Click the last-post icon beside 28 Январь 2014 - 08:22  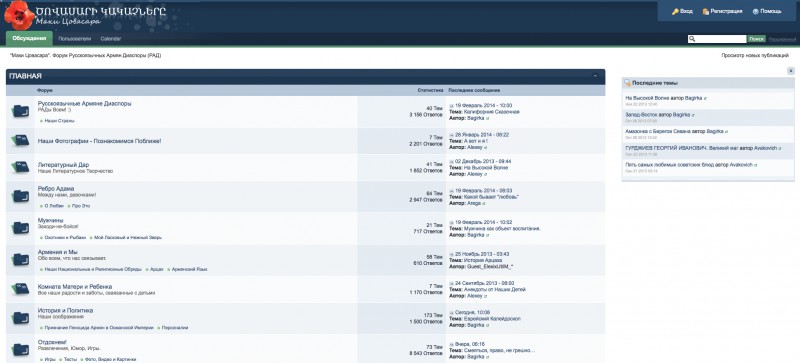pyautogui.click(x=452, y=135)
